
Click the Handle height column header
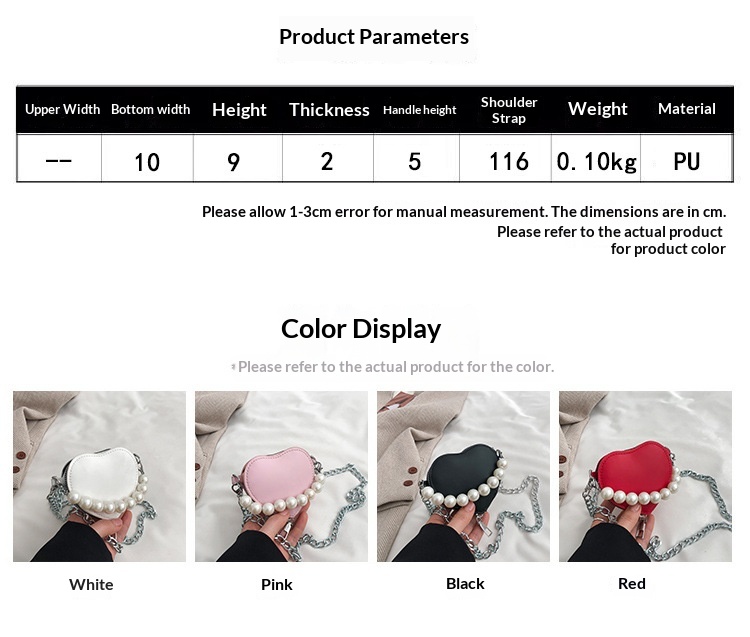point(419,110)
